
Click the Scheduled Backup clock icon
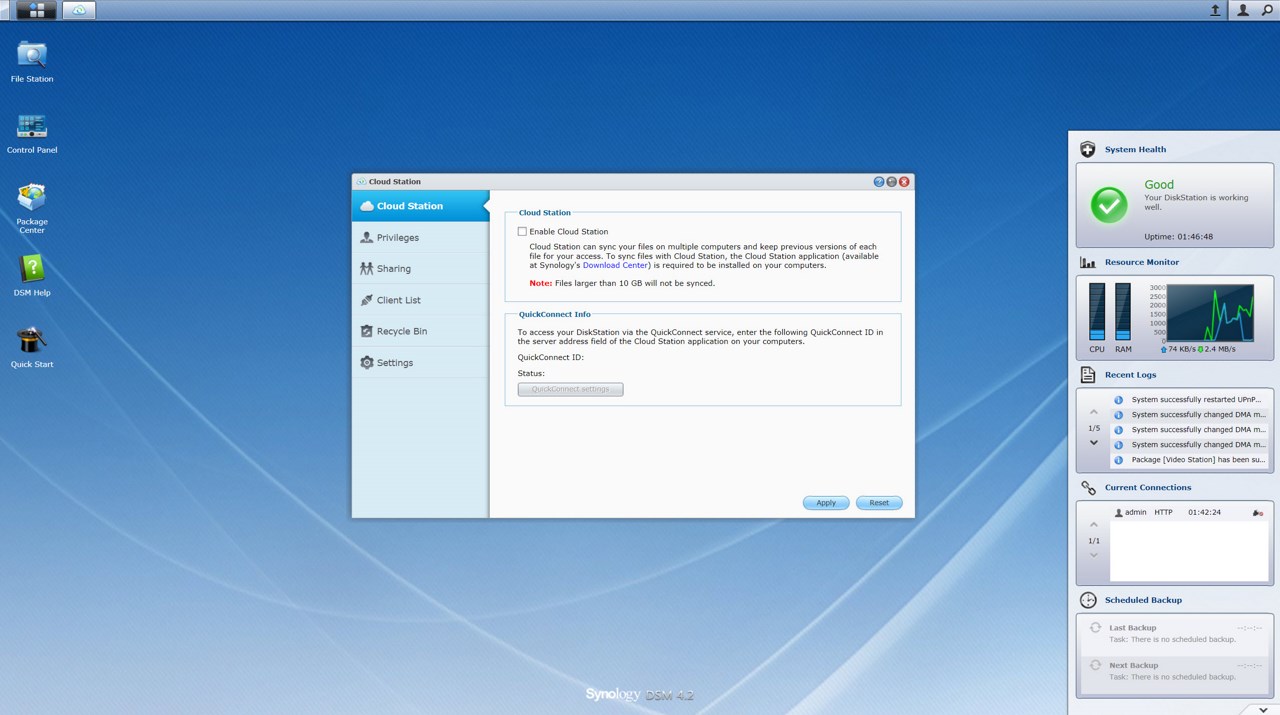click(x=1088, y=600)
